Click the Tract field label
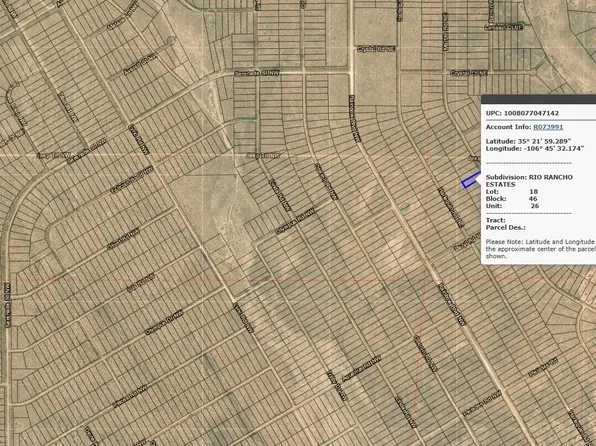The height and width of the screenshot is (446, 596). [x=496, y=220]
